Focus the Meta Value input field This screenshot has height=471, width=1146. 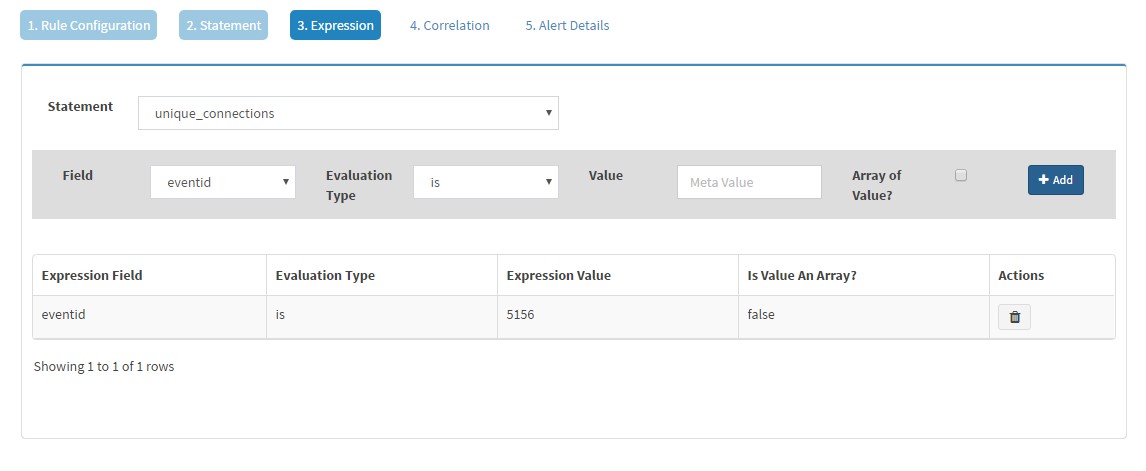(x=749, y=182)
